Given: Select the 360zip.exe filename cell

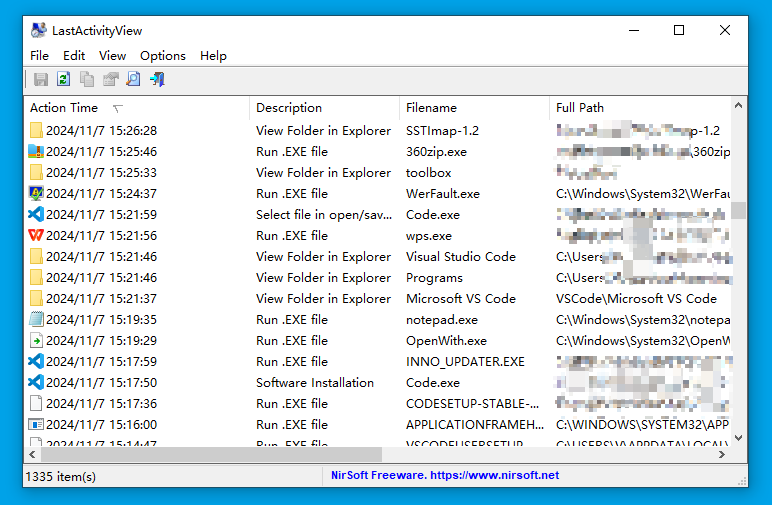Looking at the screenshot, I should pos(436,152).
